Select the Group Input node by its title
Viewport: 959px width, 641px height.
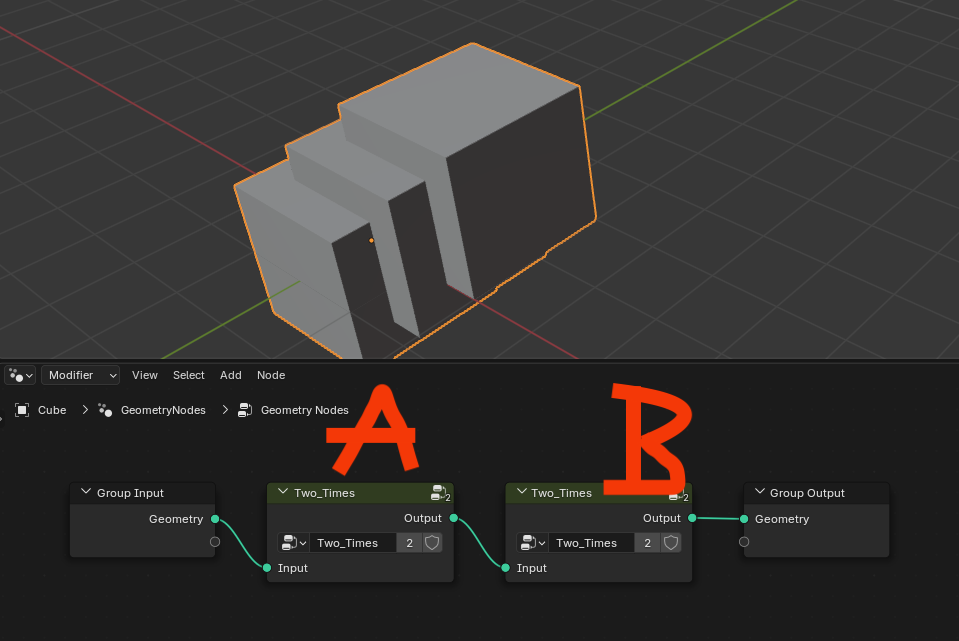click(130, 493)
